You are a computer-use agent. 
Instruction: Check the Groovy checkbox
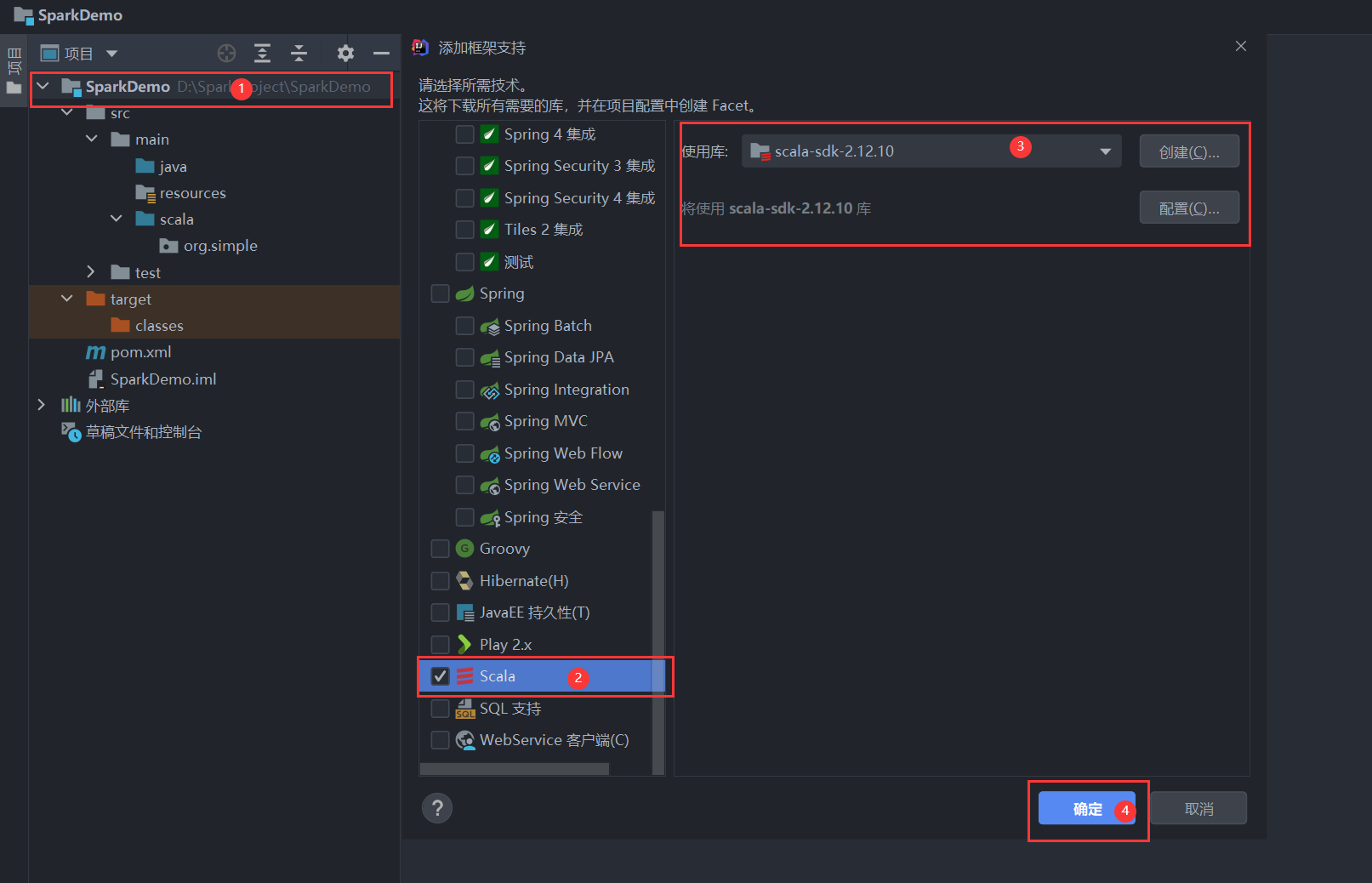coord(440,549)
